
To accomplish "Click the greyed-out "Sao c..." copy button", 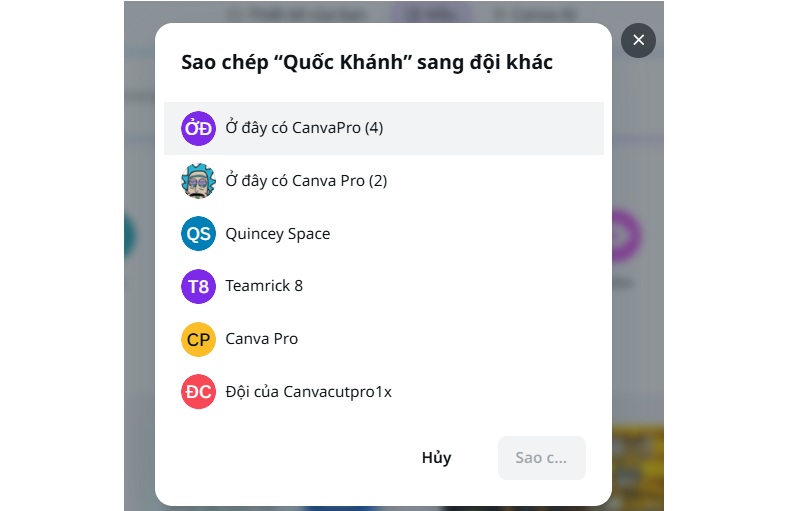I will tap(541, 458).
